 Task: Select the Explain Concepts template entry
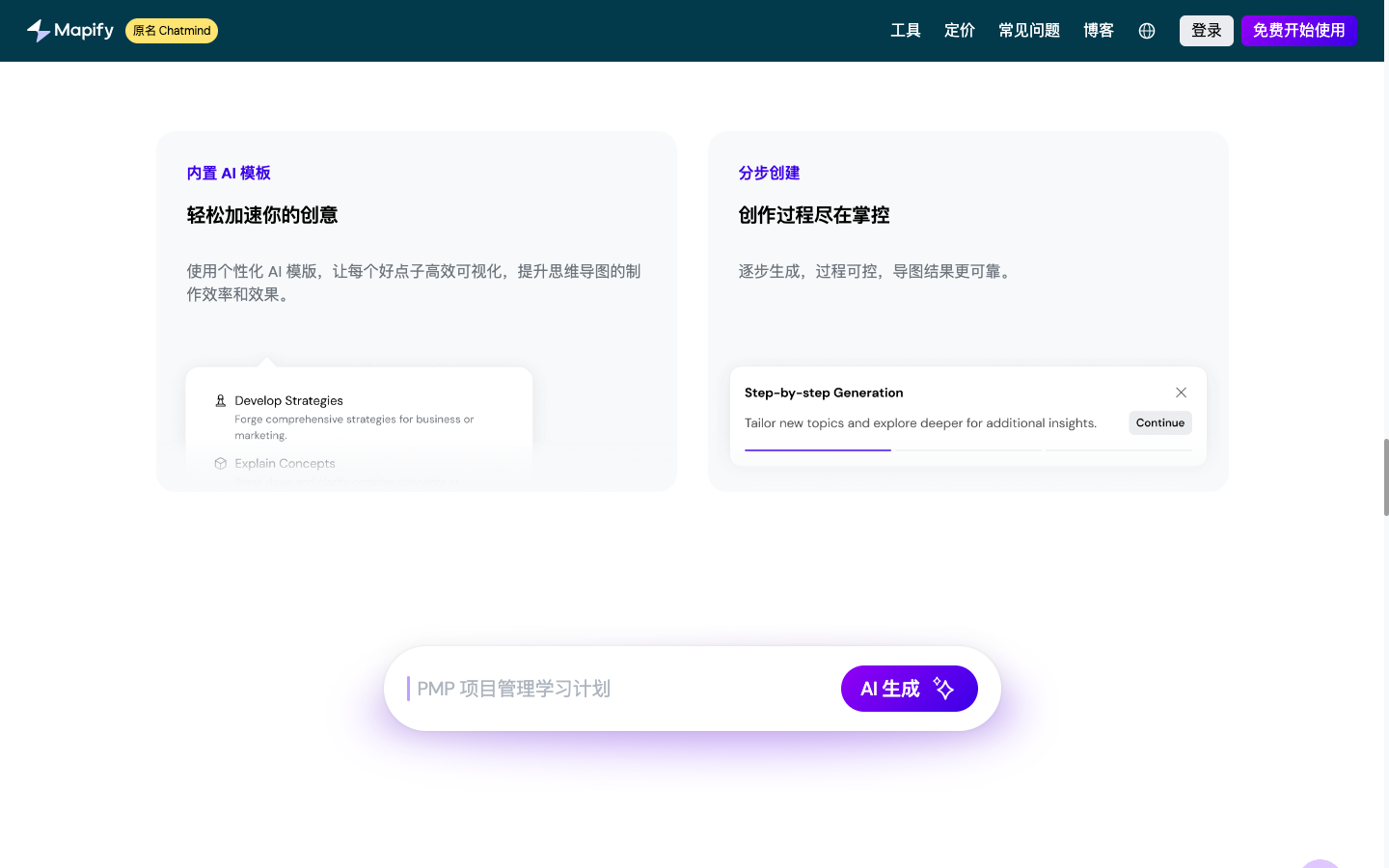286,464
